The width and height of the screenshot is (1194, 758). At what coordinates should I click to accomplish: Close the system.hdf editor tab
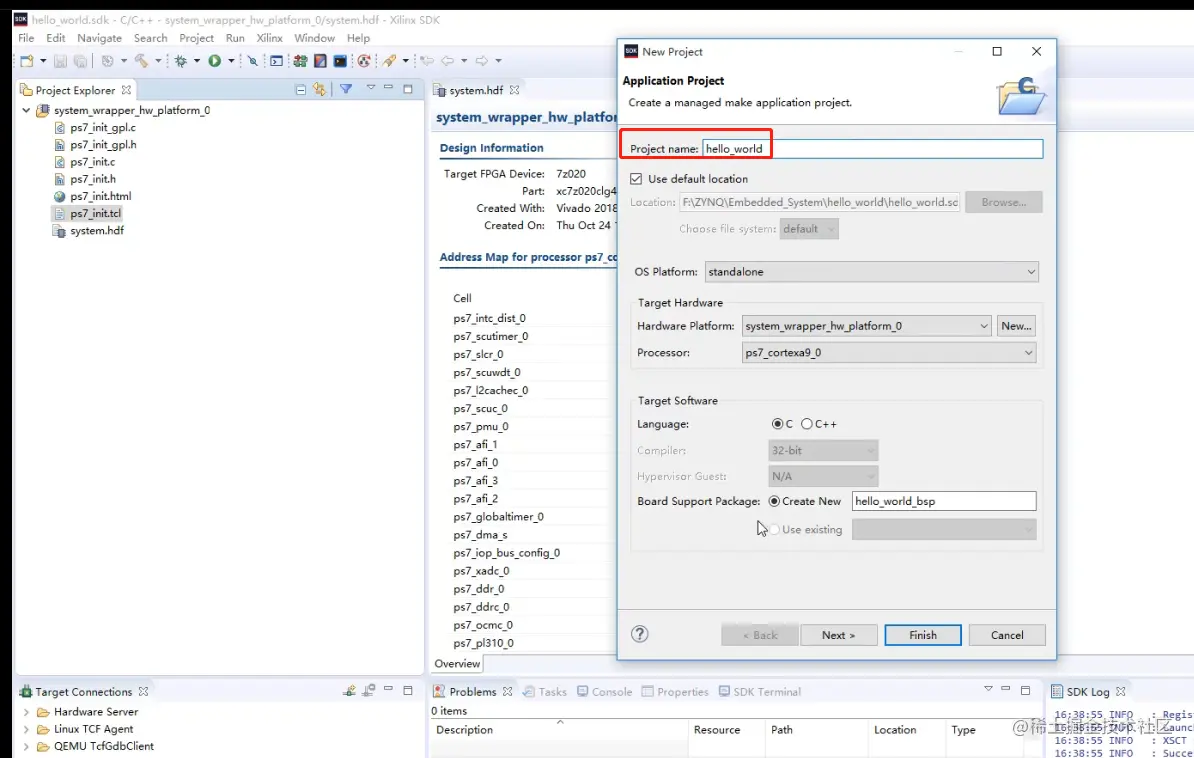pyautogui.click(x=515, y=90)
